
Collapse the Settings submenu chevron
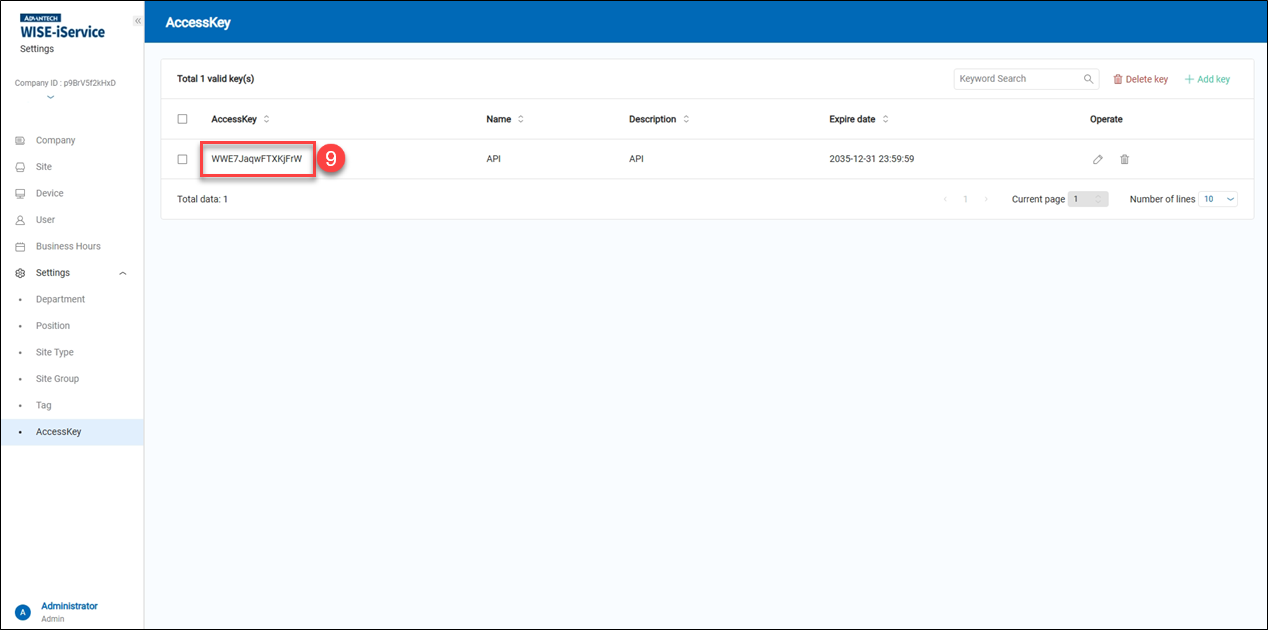pyautogui.click(x=122, y=272)
